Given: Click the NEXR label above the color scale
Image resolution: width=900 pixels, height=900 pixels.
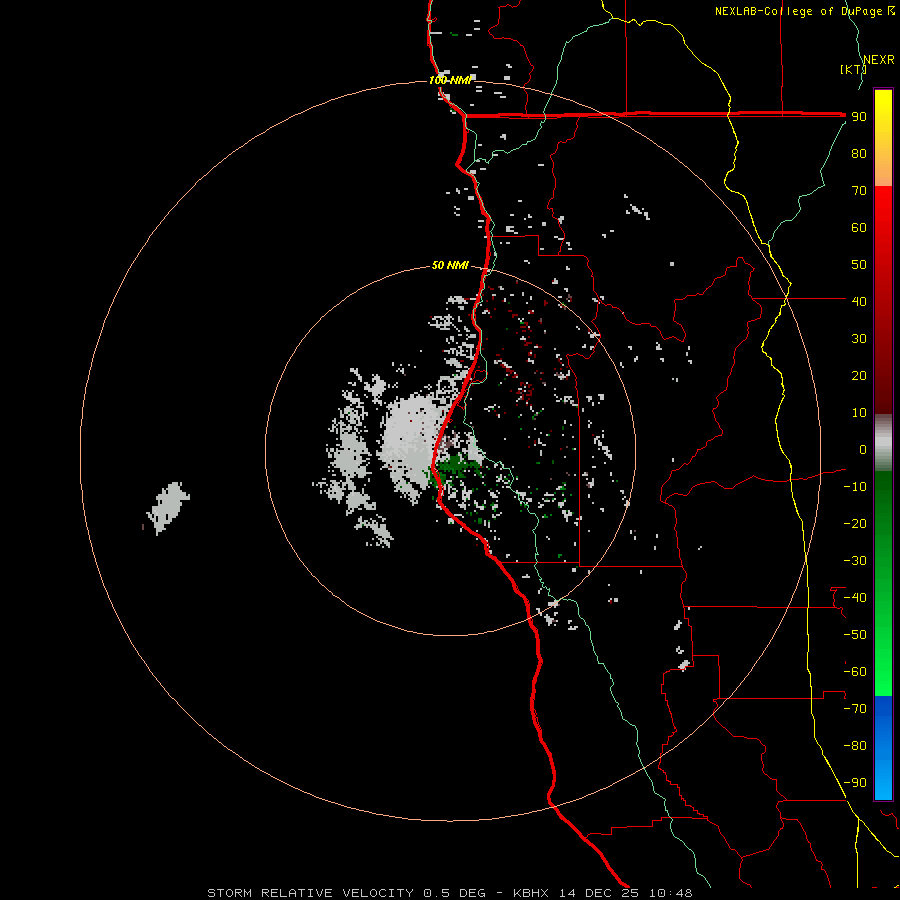Looking at the screenshot, I should pos(879,60).
